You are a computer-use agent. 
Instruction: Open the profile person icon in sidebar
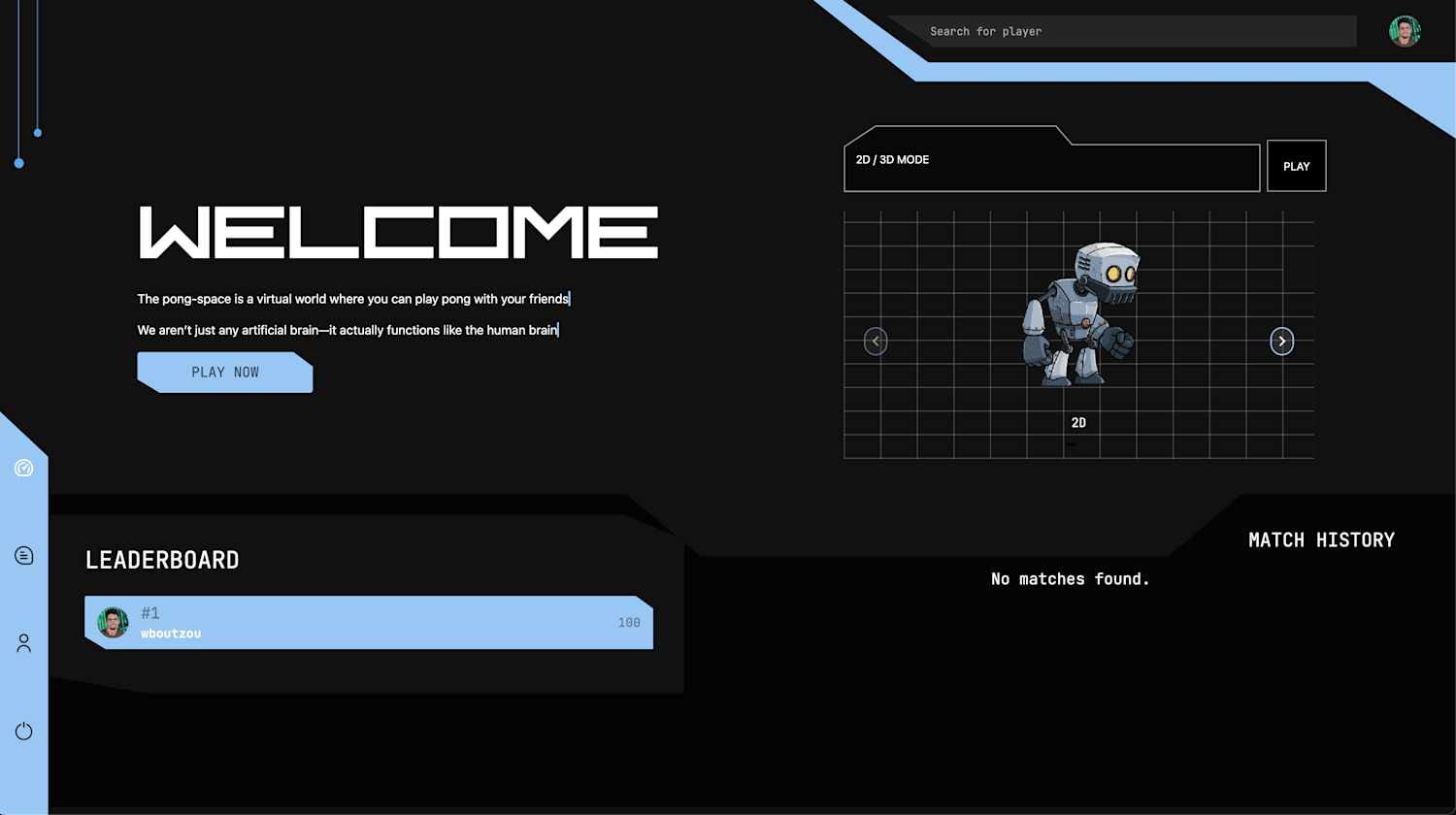point(24,643)
